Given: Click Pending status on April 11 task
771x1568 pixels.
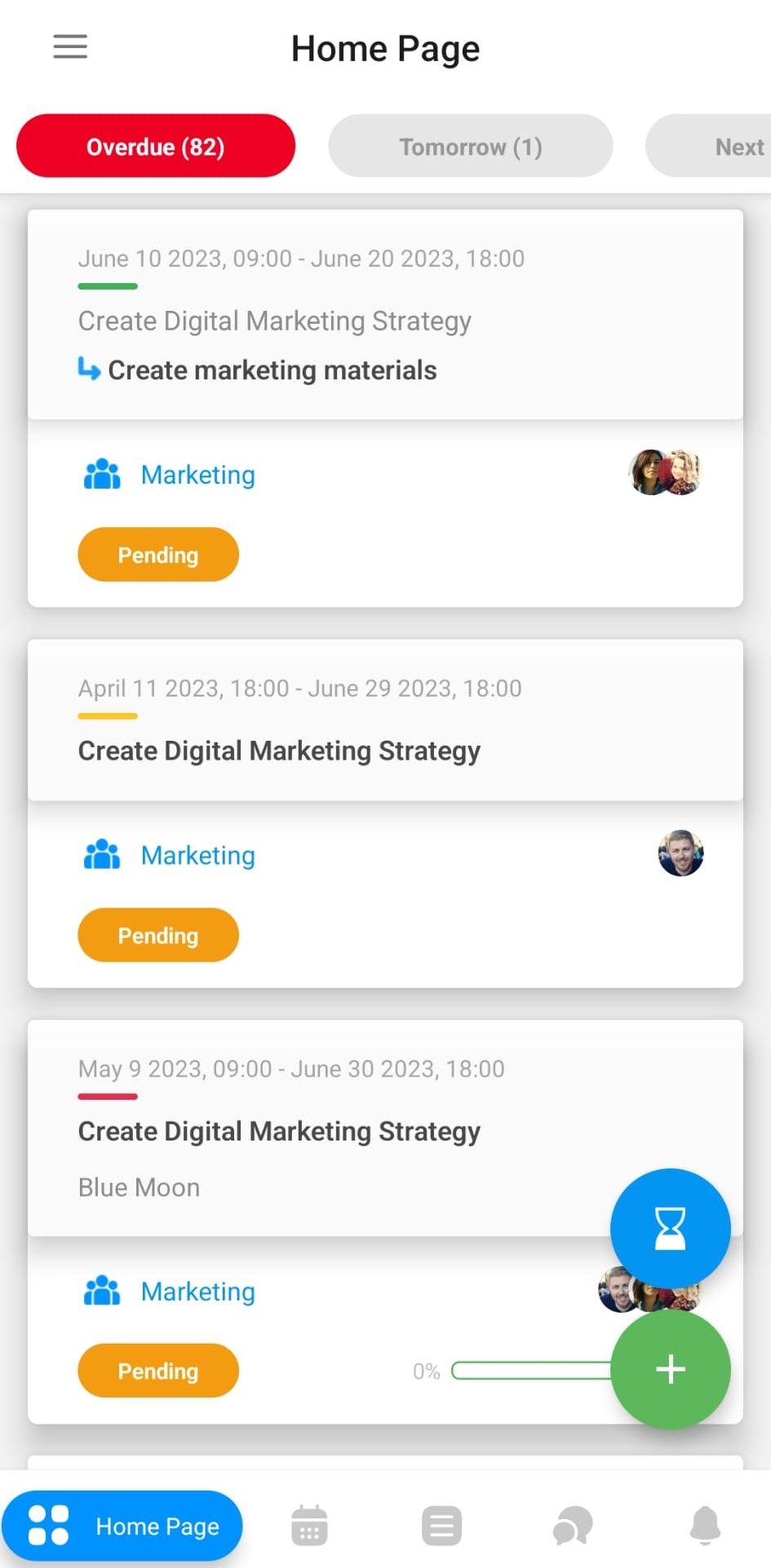Looking at the screenshot, I should [x=158, y=935].
